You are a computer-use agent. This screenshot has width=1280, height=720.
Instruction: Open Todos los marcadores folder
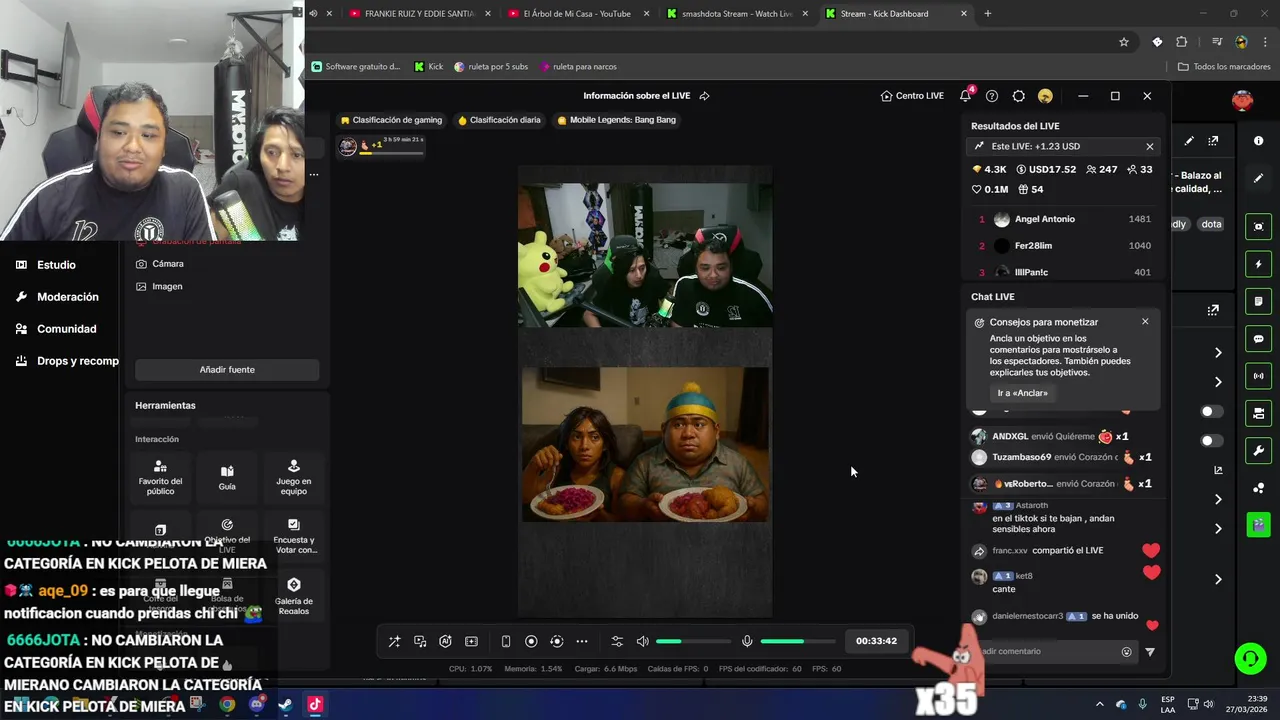(1224, 67)
